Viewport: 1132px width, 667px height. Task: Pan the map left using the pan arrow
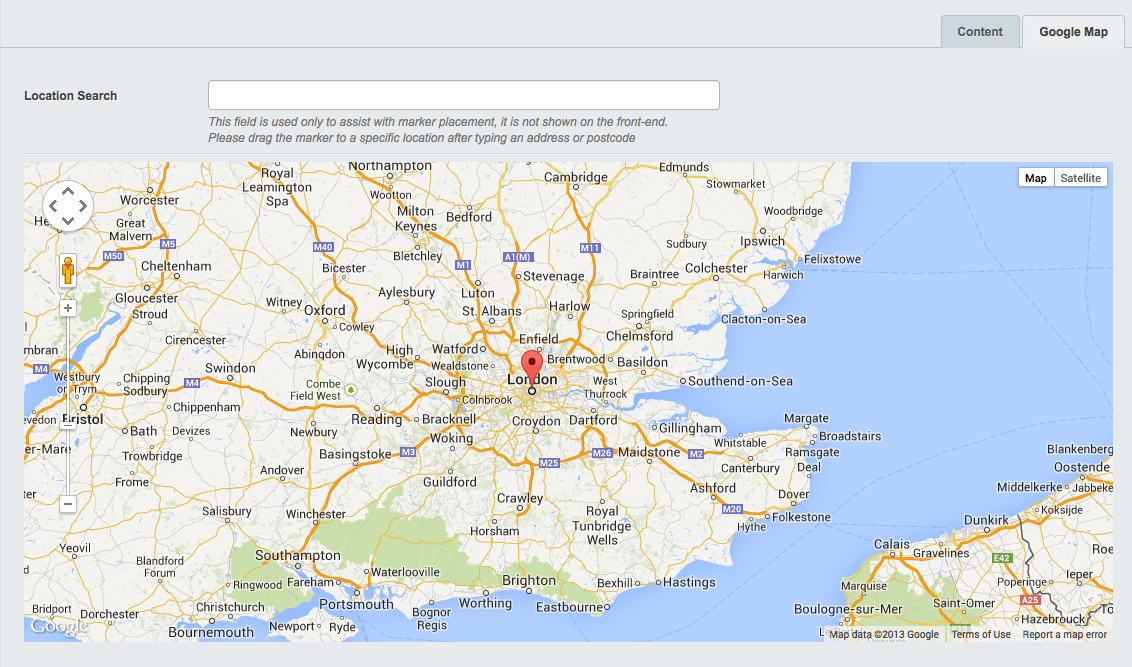tap(53, 206)
